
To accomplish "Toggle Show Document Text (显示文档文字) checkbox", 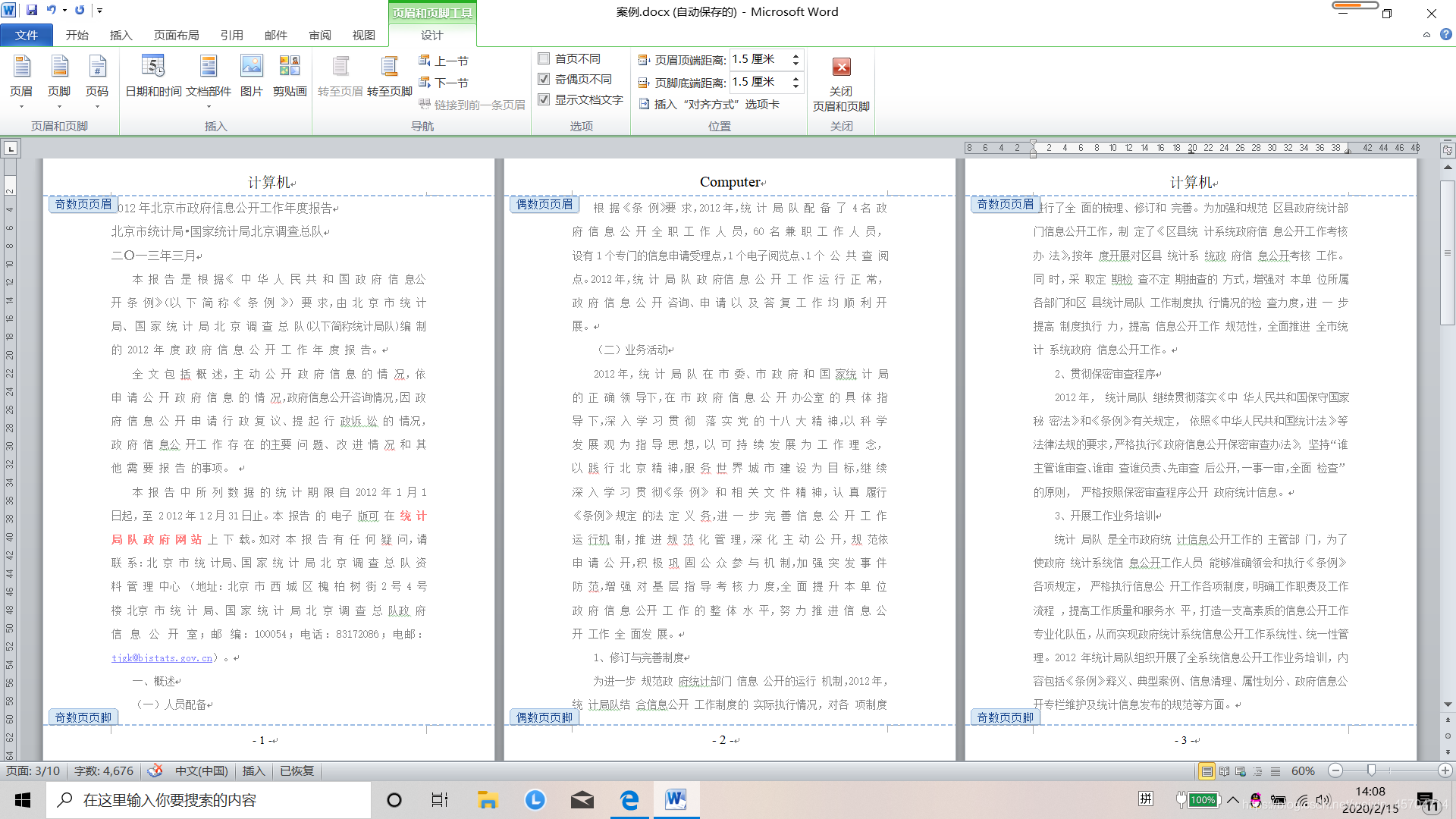I will point(544,99).
